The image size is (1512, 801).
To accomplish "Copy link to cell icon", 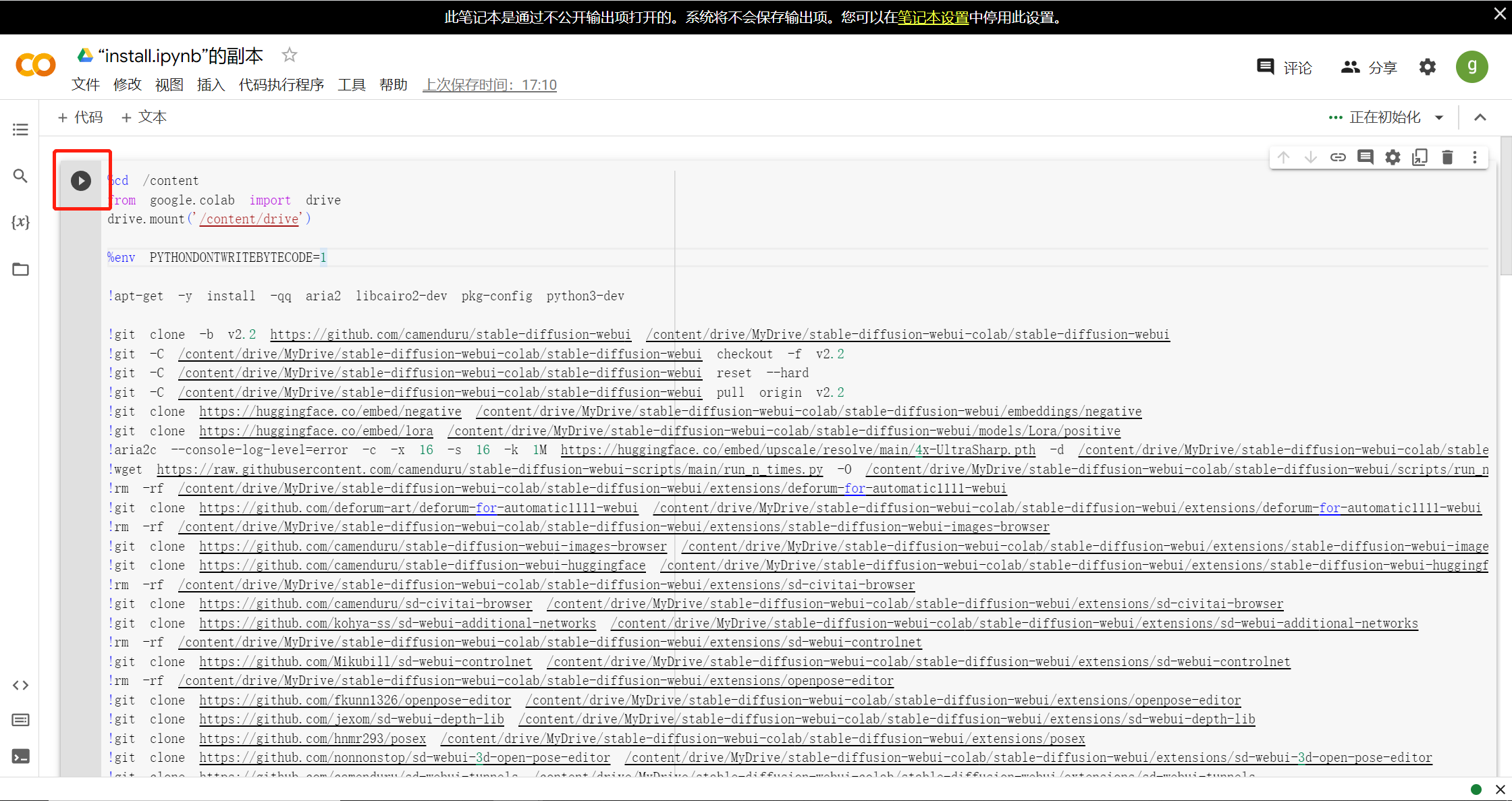I will tap(1338, 157).
